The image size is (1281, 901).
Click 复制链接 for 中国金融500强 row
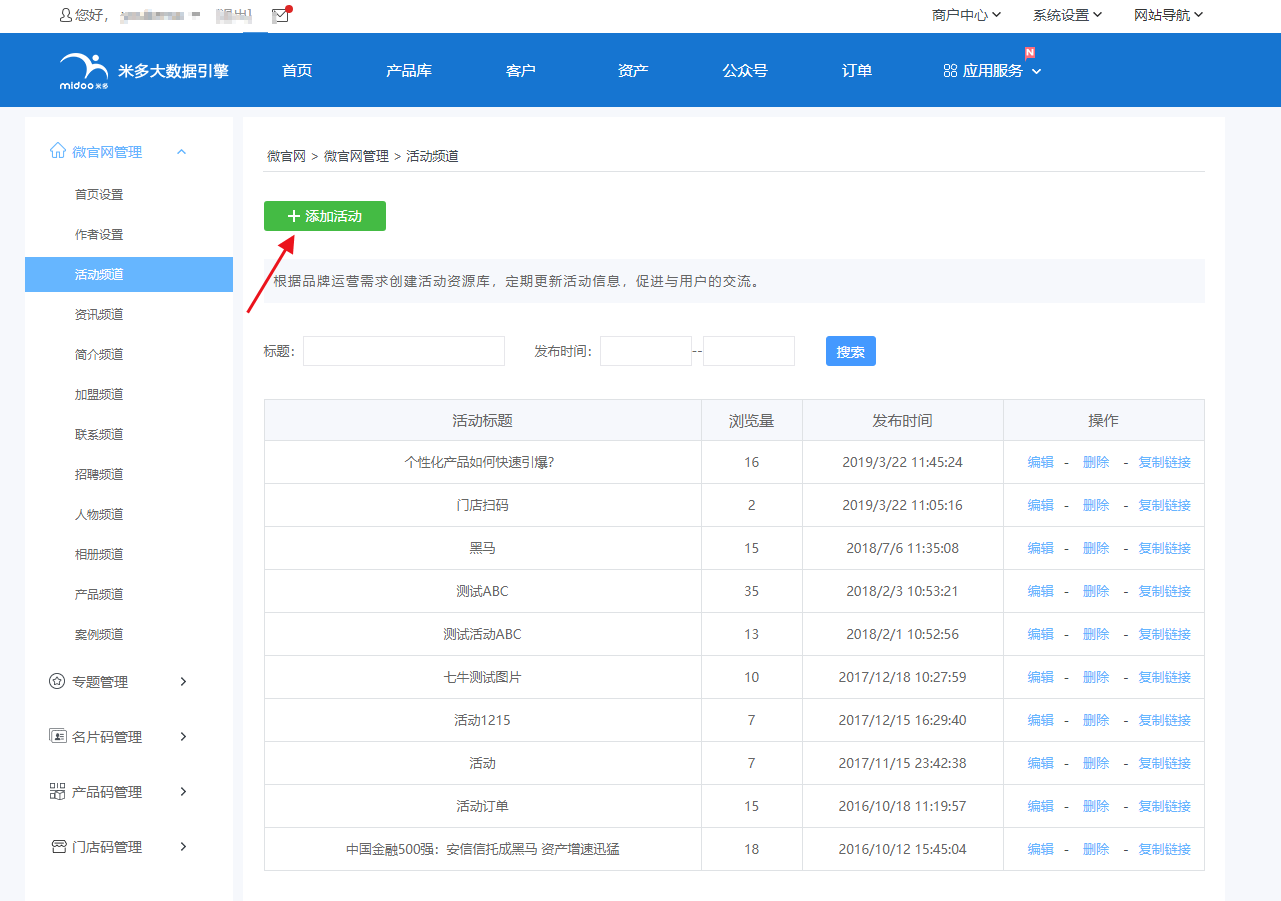[x=1165, y=849]
